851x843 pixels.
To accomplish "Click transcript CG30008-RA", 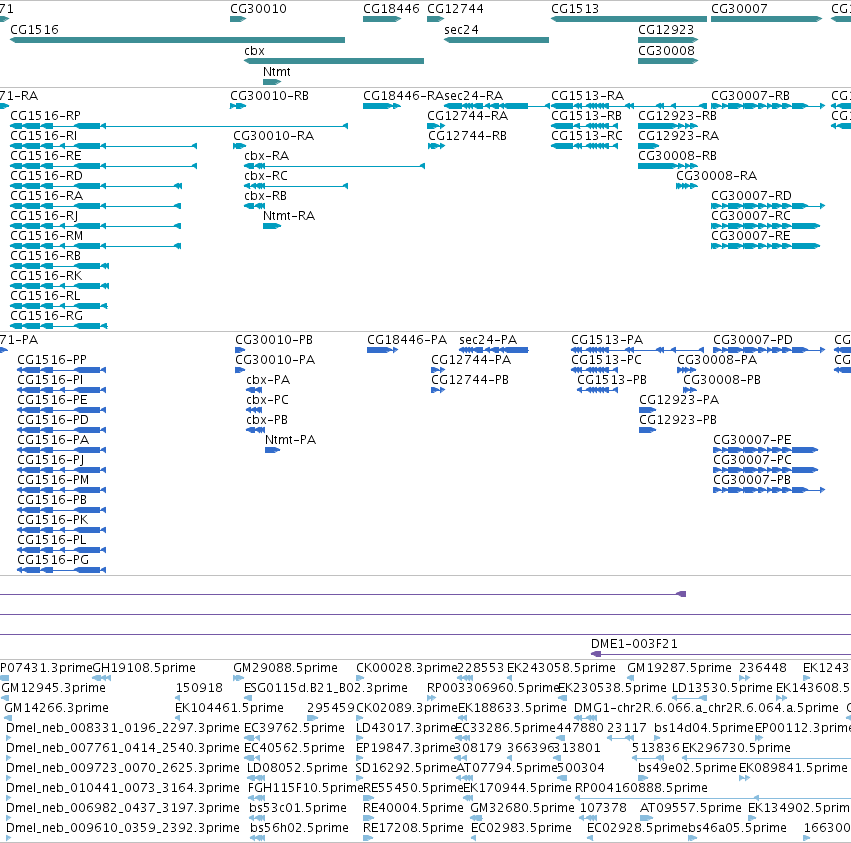I will (x=687, y=186).
